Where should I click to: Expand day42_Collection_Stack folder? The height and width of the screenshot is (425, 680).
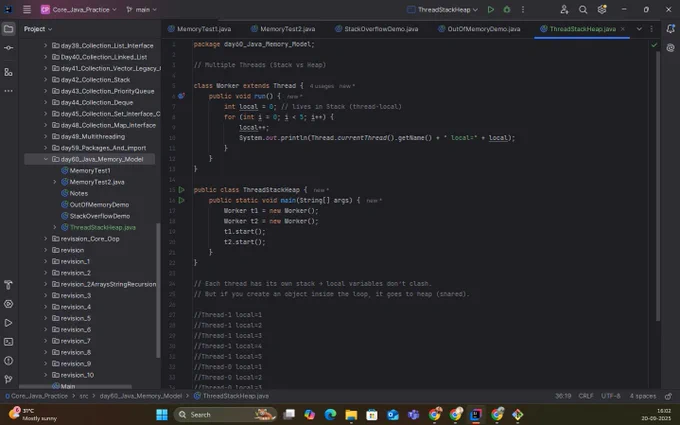point(46,80)
